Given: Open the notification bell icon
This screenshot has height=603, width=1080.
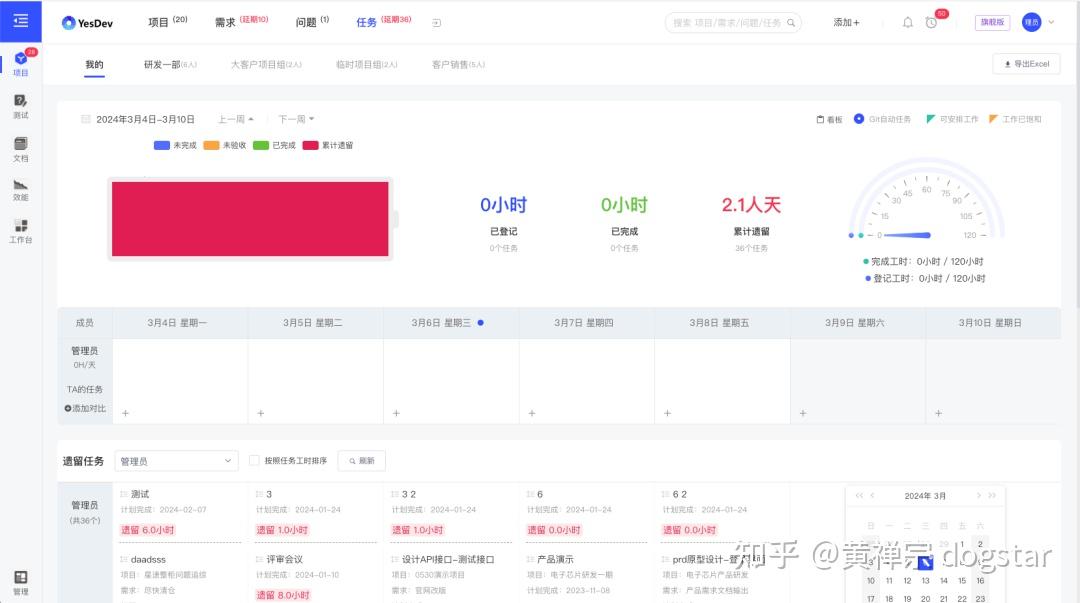Looking at the screenshot, I should click(x=906, y=22).
